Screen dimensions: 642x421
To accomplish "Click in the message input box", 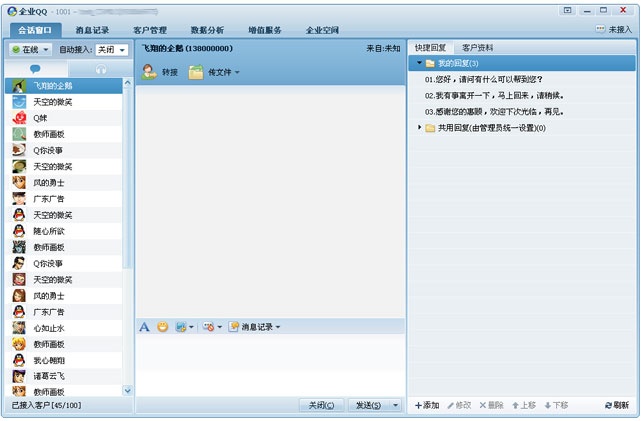I will pyautogui.click(x=270, y=364).
